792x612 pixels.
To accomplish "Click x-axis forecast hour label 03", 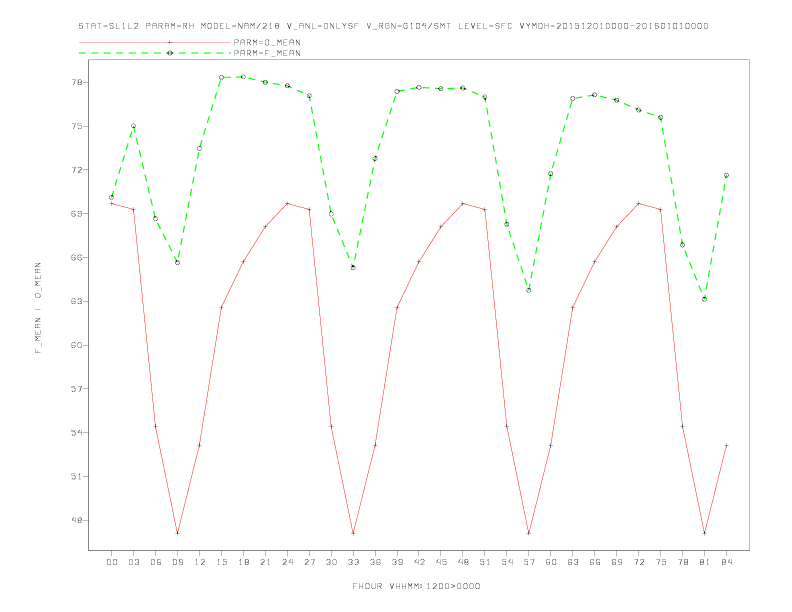I will (x=133, y=562).
